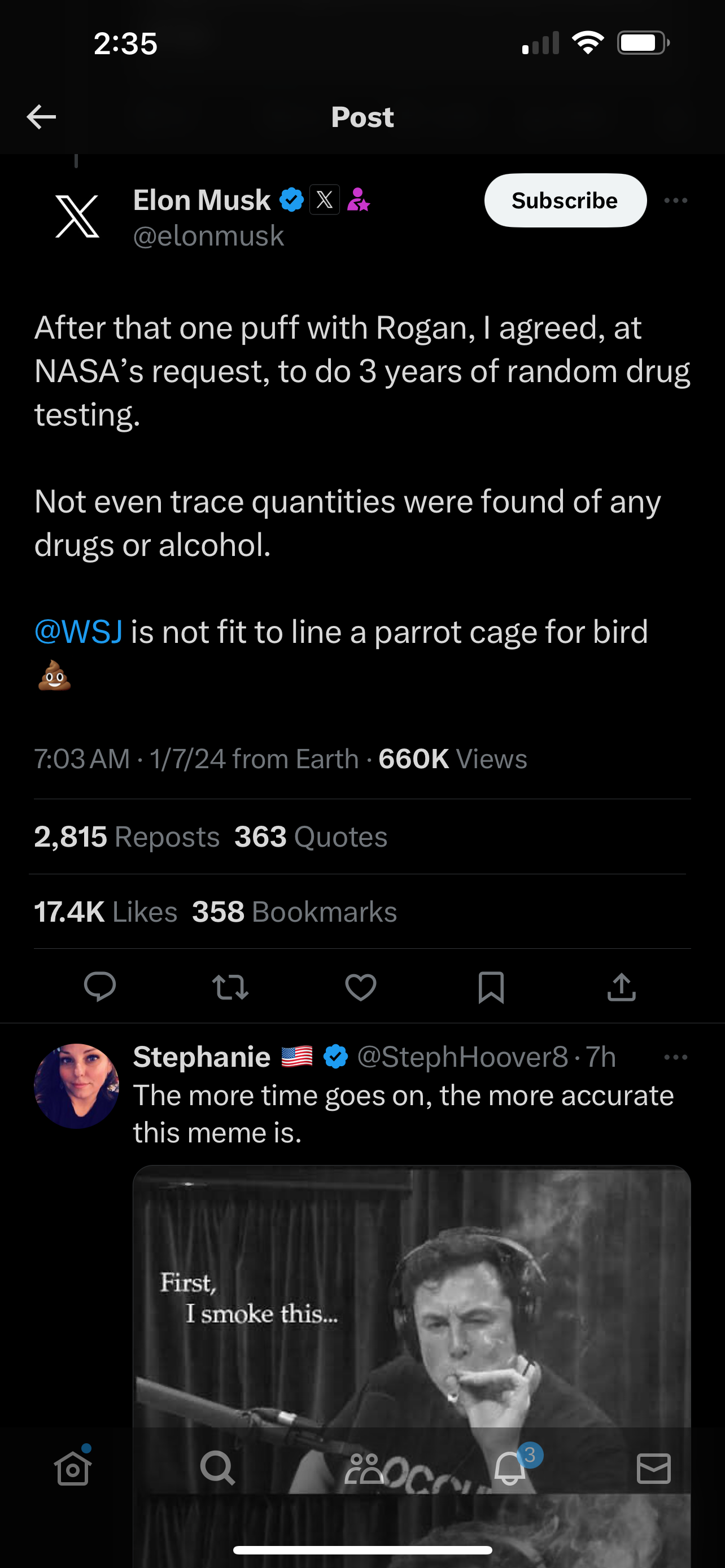725x1568 pixels.
Task: Open the Search tab
Action: pyautogui.click(x=217, y=1468)
